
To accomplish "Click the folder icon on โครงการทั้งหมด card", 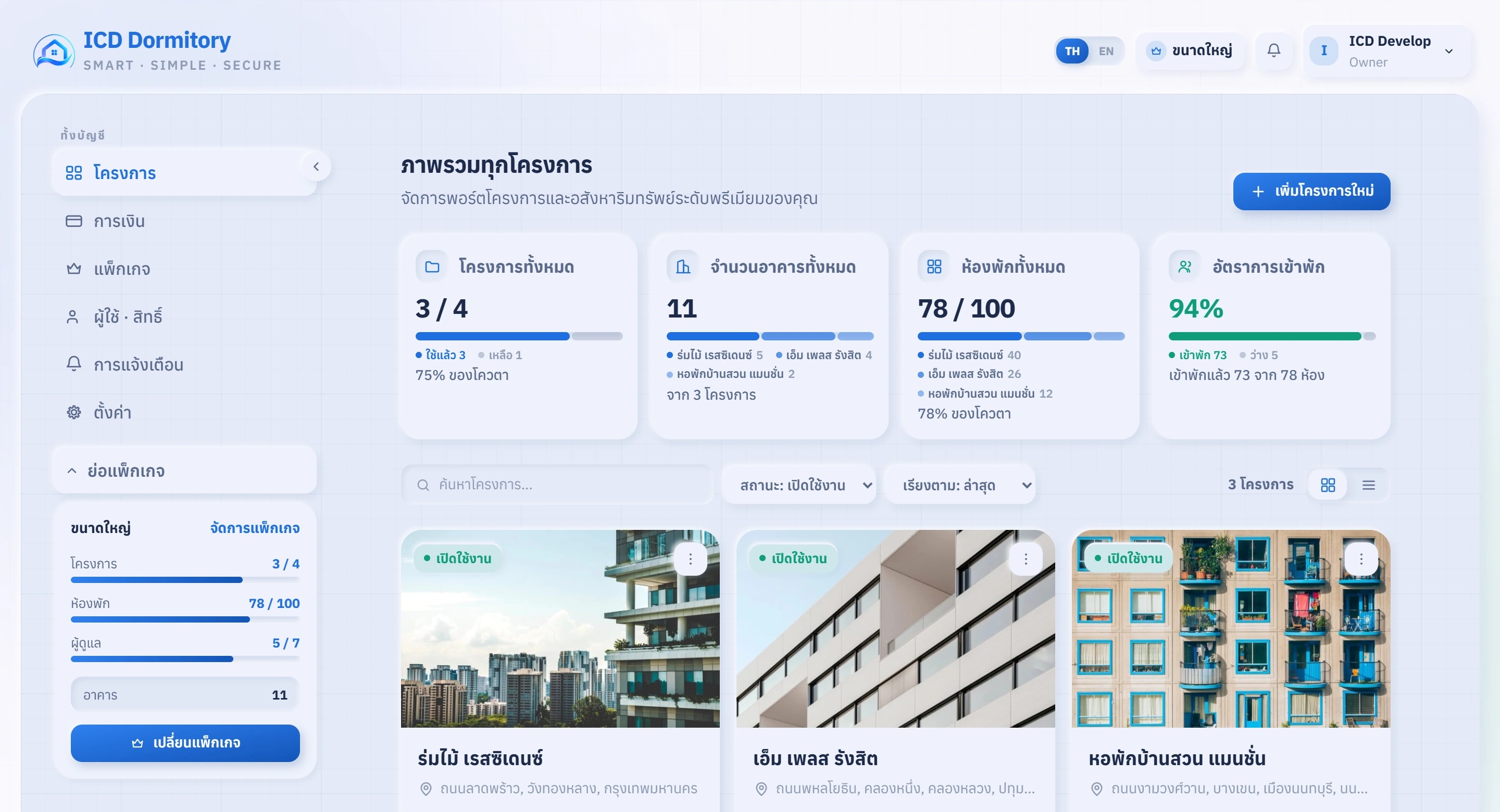I will [x=432, y=267].
